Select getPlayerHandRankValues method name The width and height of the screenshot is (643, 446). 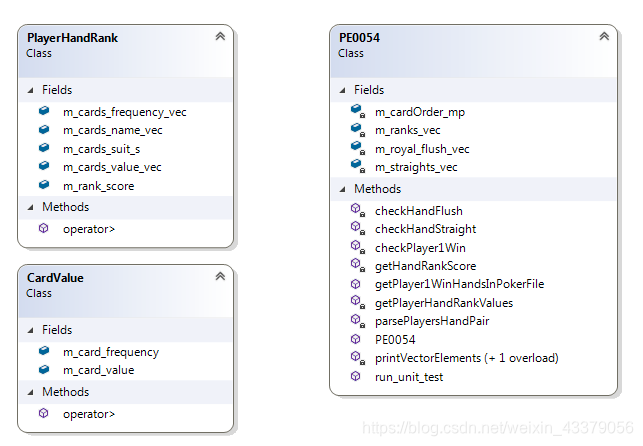tap(444, 303)
